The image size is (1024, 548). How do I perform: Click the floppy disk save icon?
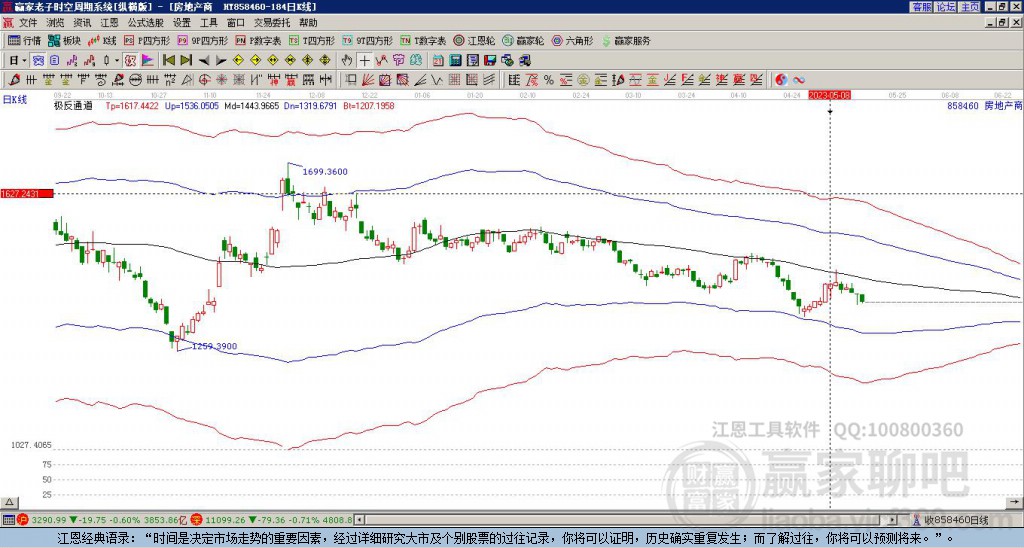(490, 61)
